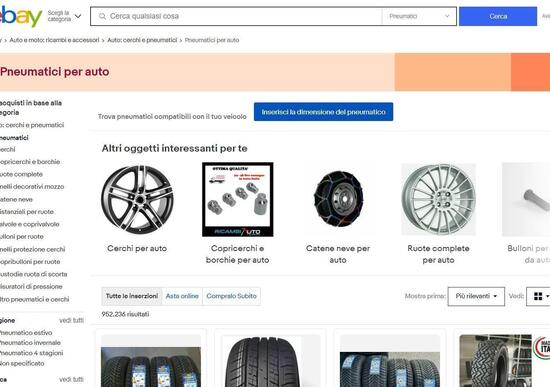Open sidebar Catene neve category
The width and height of the screenshot is (550, 387).
(x=16, y=199)
